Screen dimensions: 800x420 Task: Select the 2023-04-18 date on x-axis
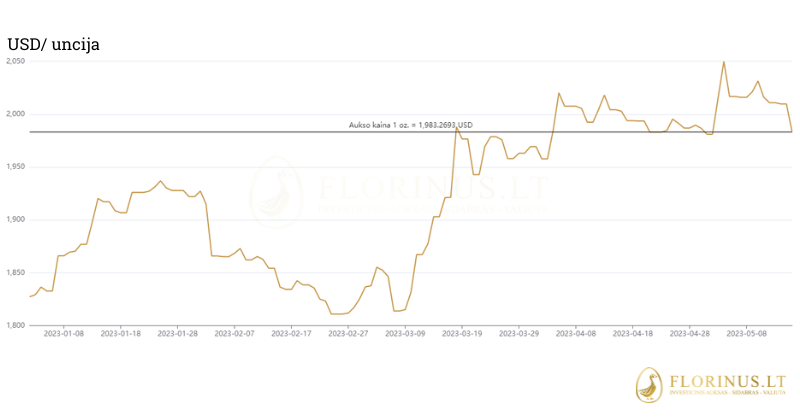click(x=636, y=334)
